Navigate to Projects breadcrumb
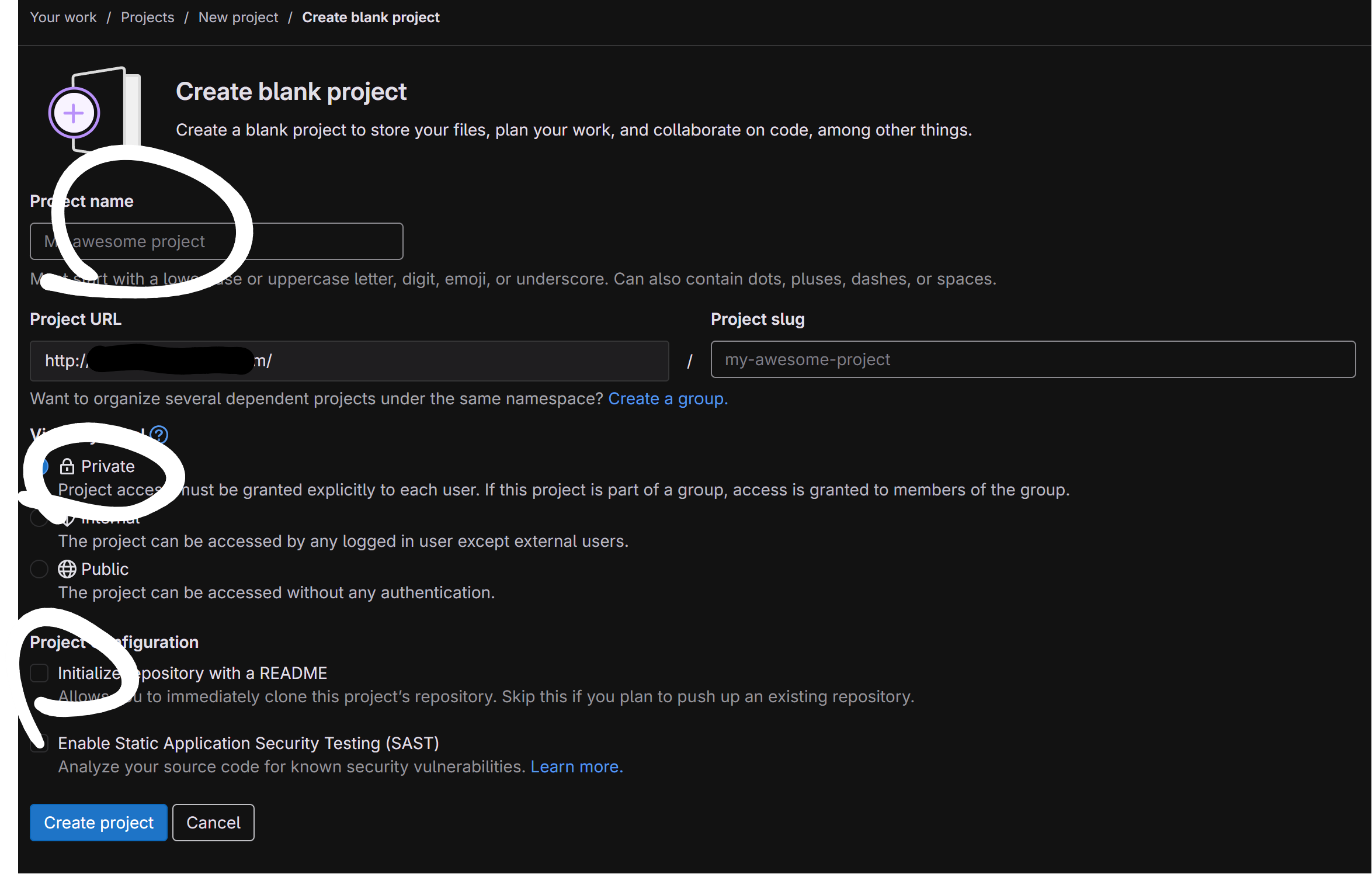This screenshot has height=874, width=1372. click(147, 18)
